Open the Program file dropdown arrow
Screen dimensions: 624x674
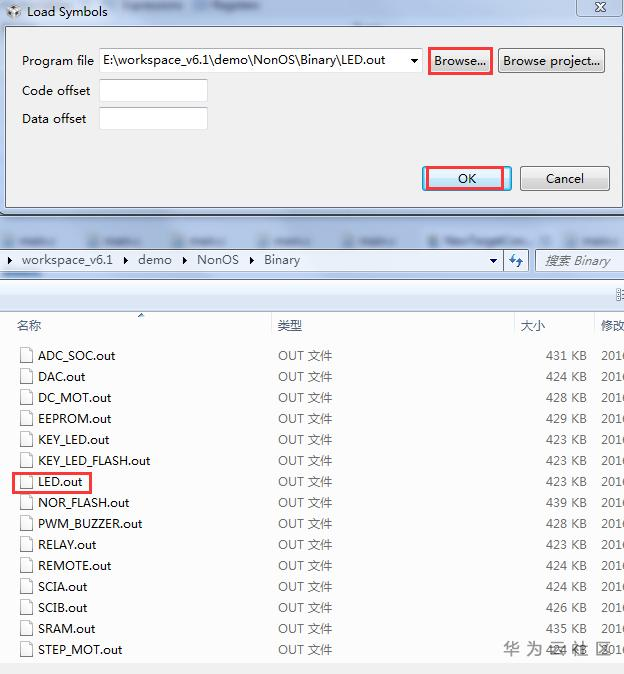tap(414, 61)
